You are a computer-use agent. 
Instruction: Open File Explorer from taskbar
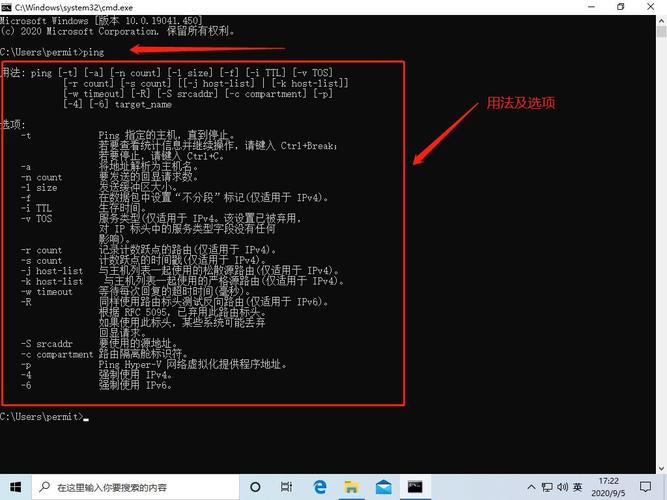(351, 487)
